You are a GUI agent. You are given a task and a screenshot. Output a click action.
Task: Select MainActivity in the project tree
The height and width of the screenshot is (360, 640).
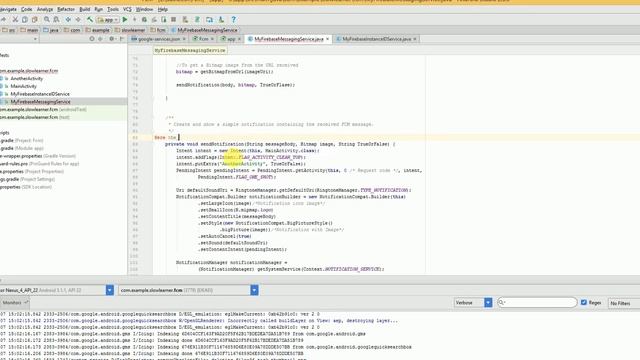click(23, 86)
